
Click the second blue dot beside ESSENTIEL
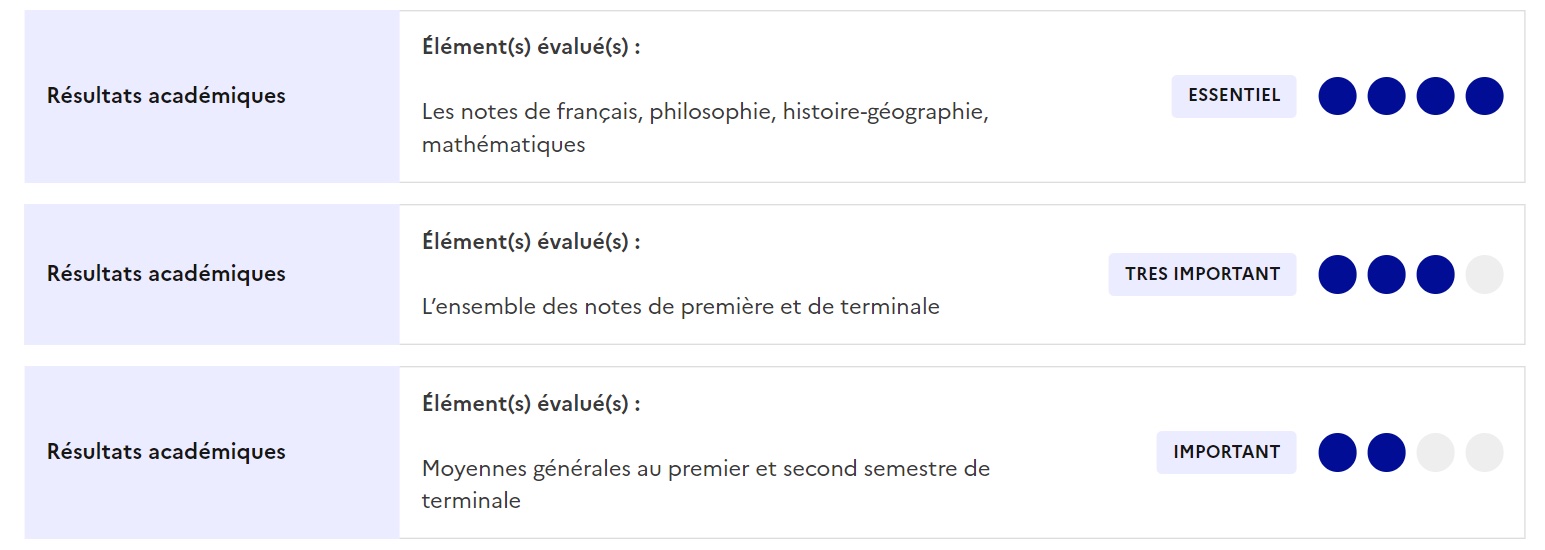1386,96
